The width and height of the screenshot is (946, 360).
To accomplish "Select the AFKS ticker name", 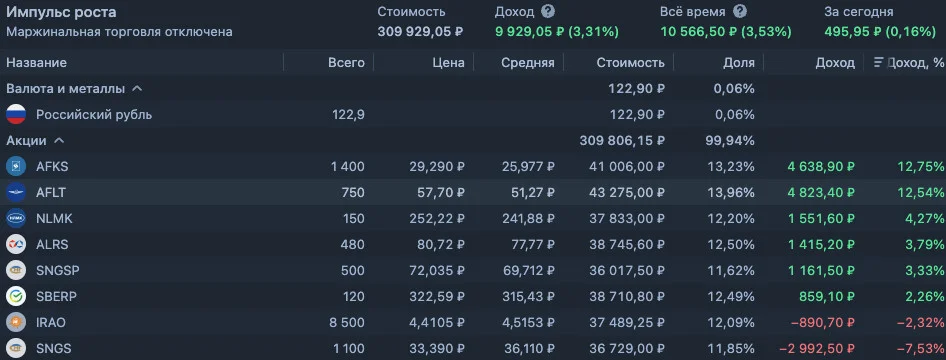I will pos(52,166).
